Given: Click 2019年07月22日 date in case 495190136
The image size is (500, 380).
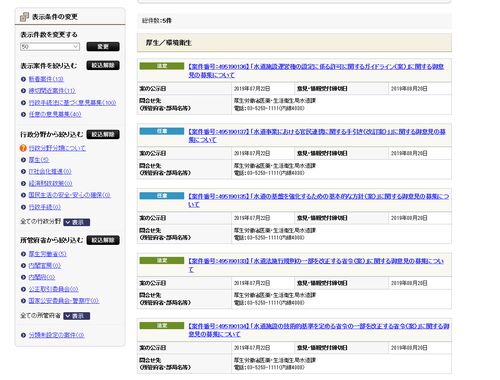Looking at the screenshot, I should [252, 89].
